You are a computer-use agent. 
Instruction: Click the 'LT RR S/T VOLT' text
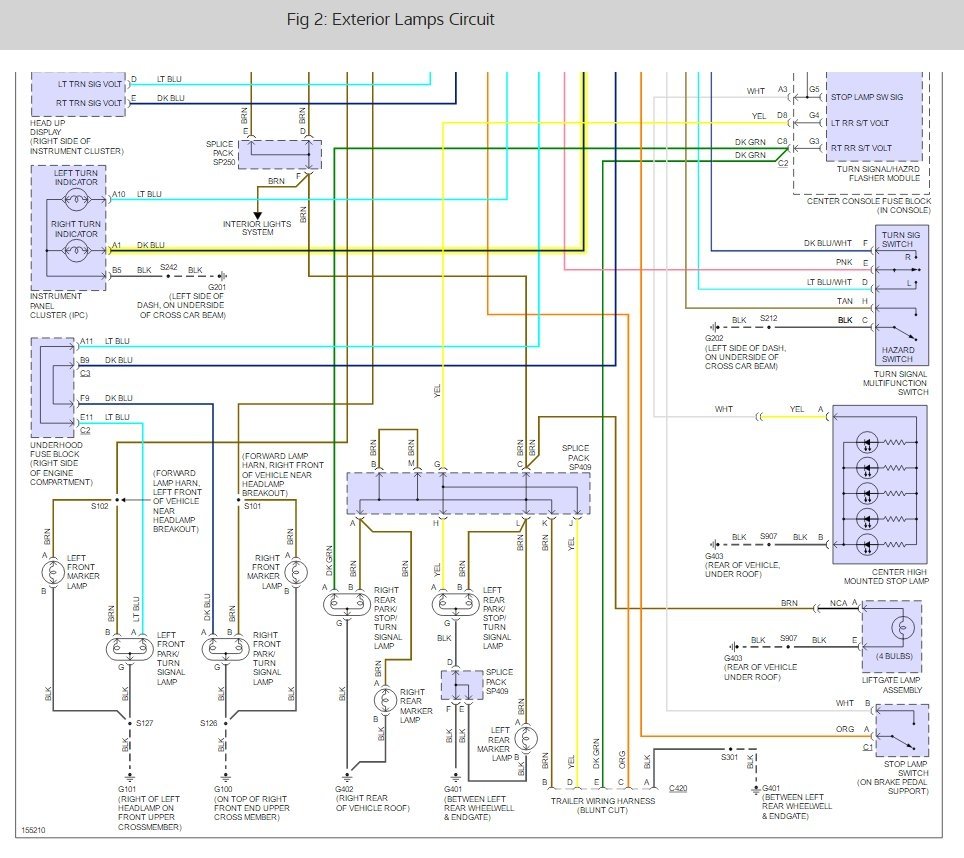(860, 123)
